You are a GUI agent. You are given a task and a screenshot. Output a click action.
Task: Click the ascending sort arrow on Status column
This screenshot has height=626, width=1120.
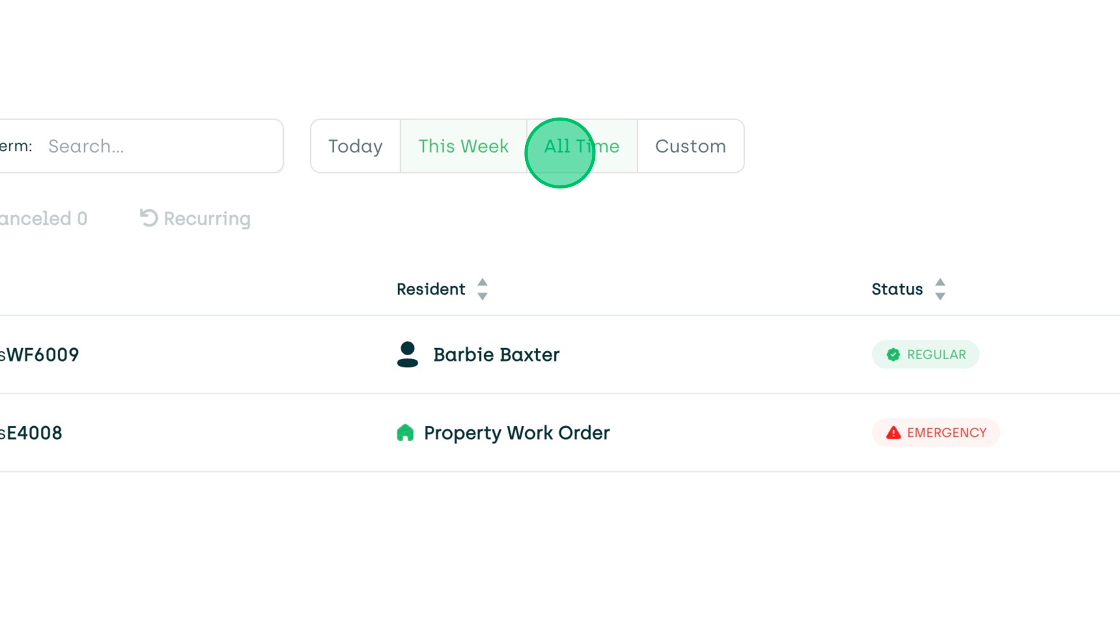click(x=940, y=282)
